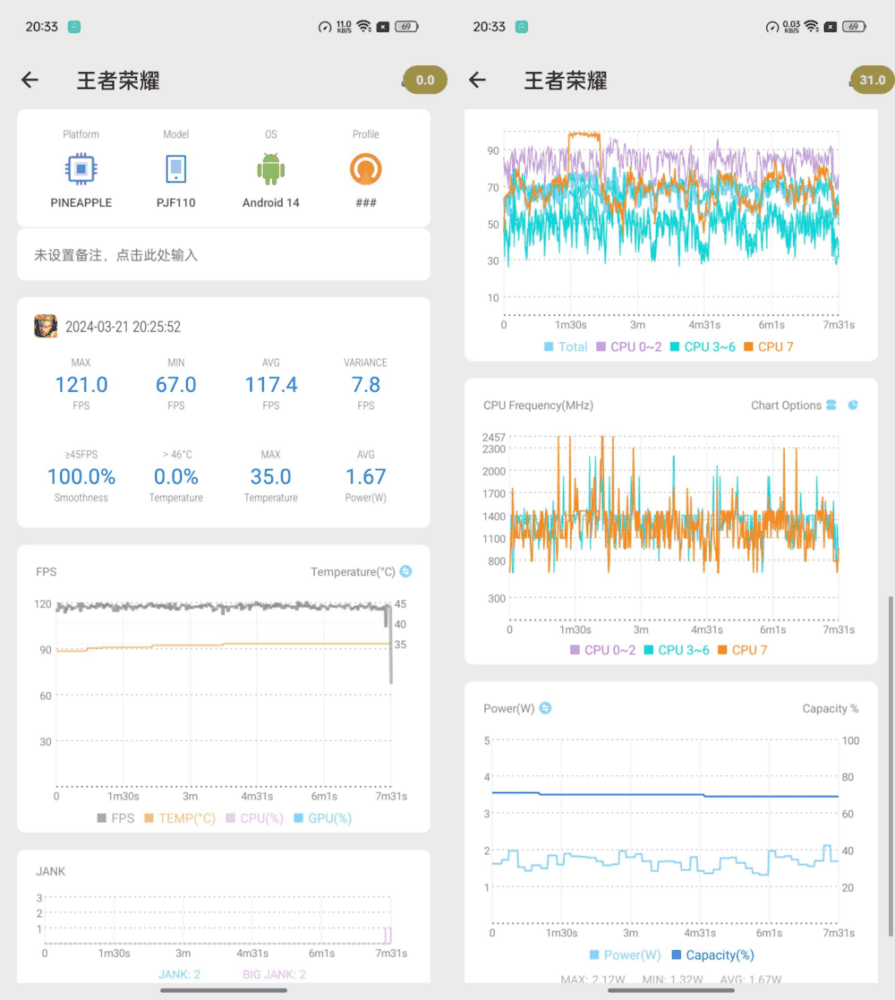This screenshot has width=895, height=1000.
Task: Tap the Android 14 robot icon
Action: tap(270, 167)
